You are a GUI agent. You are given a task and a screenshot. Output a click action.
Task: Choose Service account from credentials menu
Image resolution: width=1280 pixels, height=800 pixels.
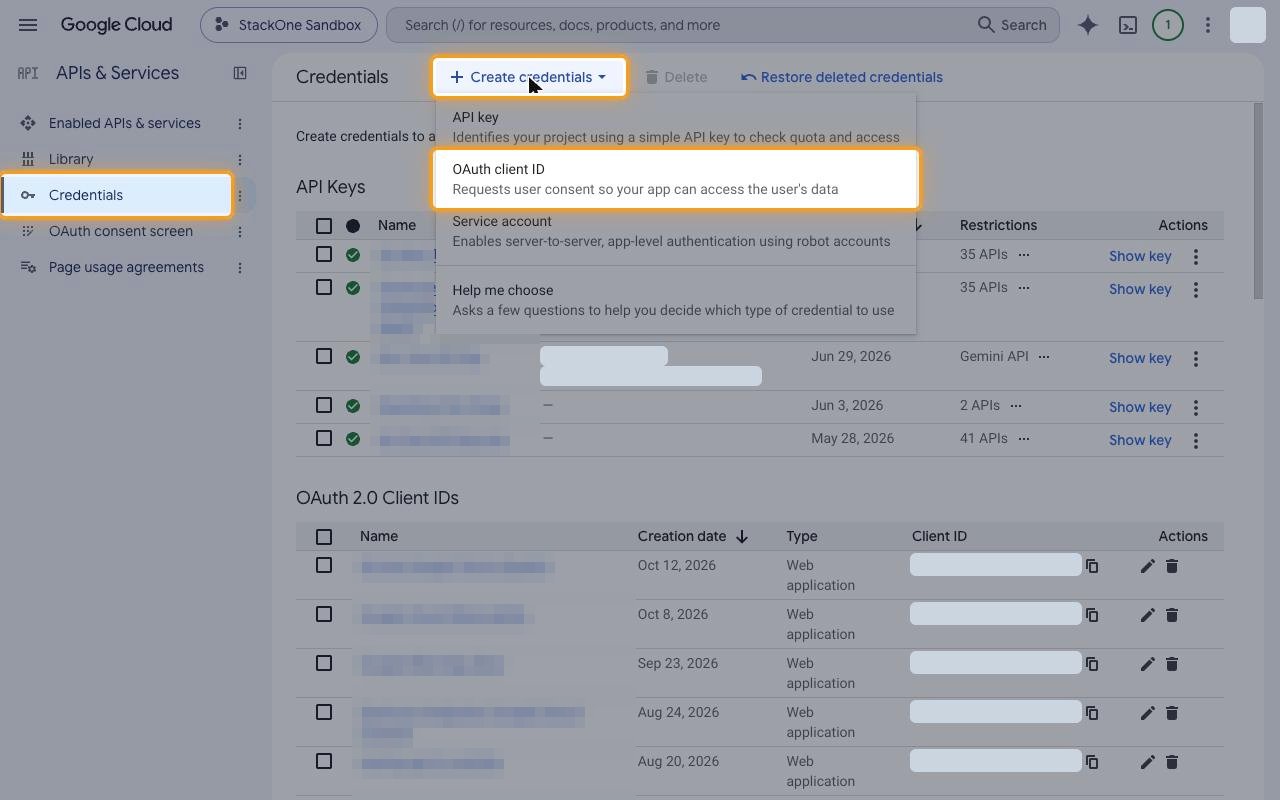(x=676, y=231)
